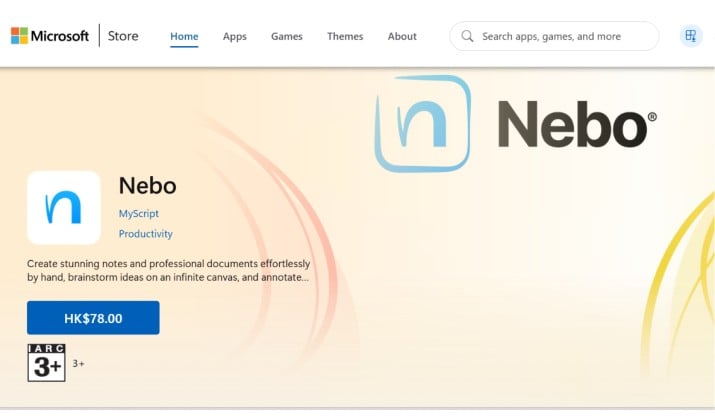The width and height of the screenshot is (715, 420).
Task: Click the large Nebo banner logo icon
Action: coord(423,123)
